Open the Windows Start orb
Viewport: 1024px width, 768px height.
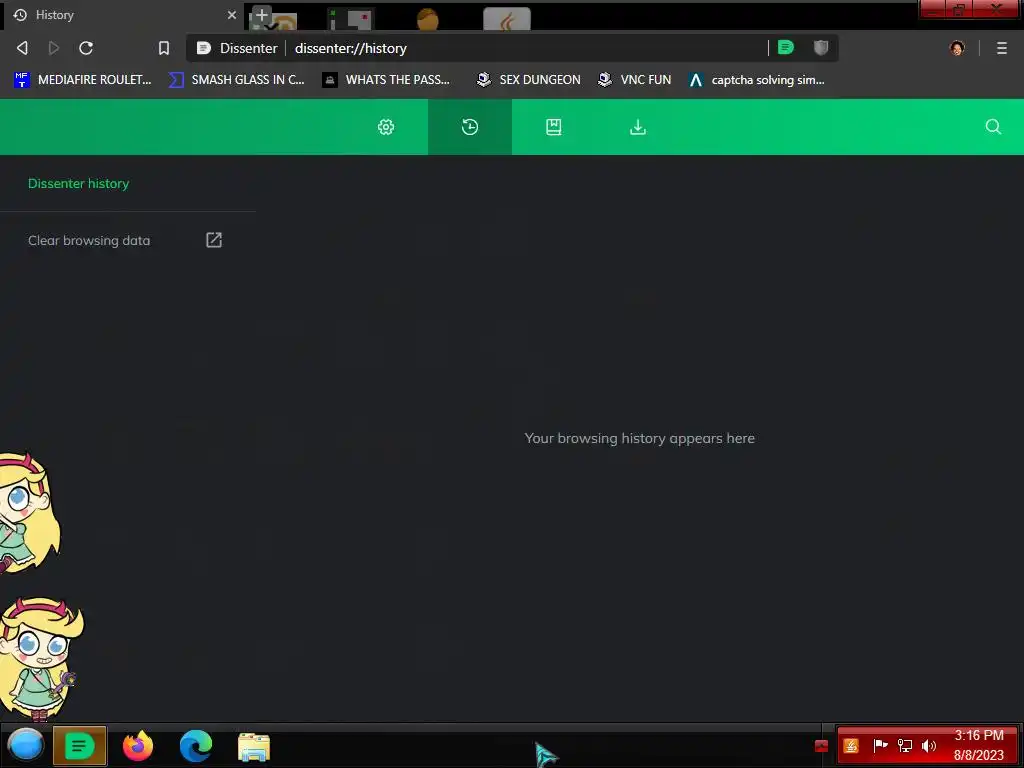(25, 745)
